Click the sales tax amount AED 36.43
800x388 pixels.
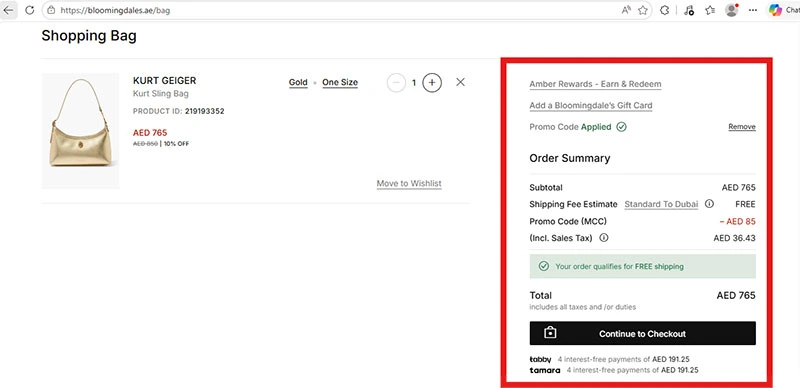[734, 238]
